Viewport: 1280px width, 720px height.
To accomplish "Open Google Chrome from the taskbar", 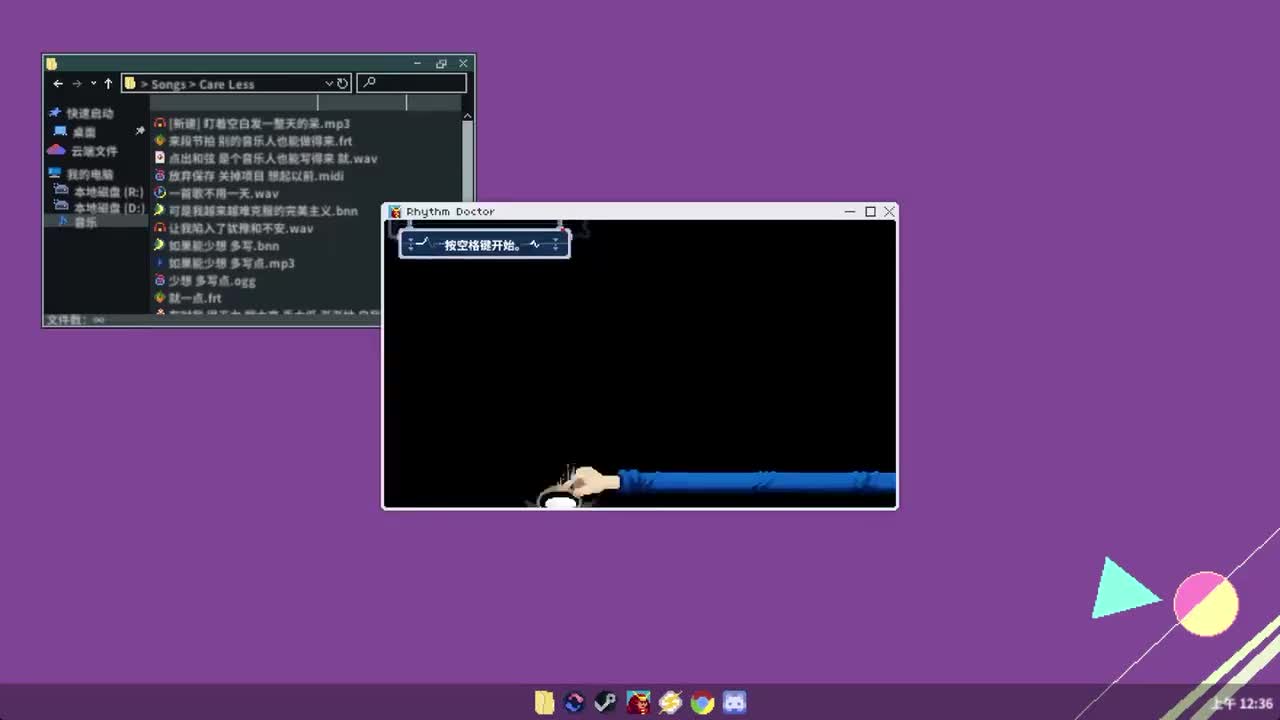I will [x=702, y=703].
